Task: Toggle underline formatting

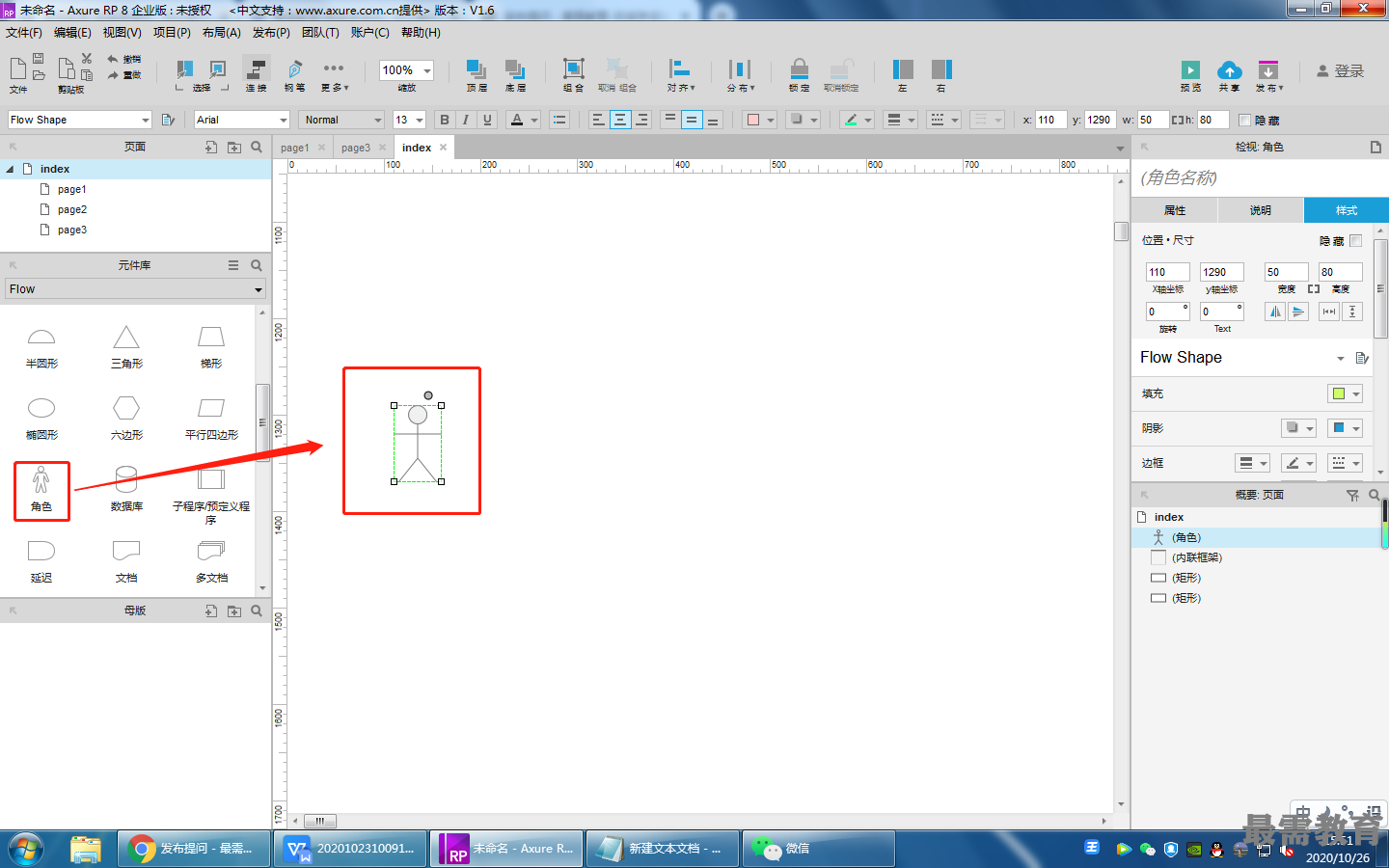Action: 487,120
